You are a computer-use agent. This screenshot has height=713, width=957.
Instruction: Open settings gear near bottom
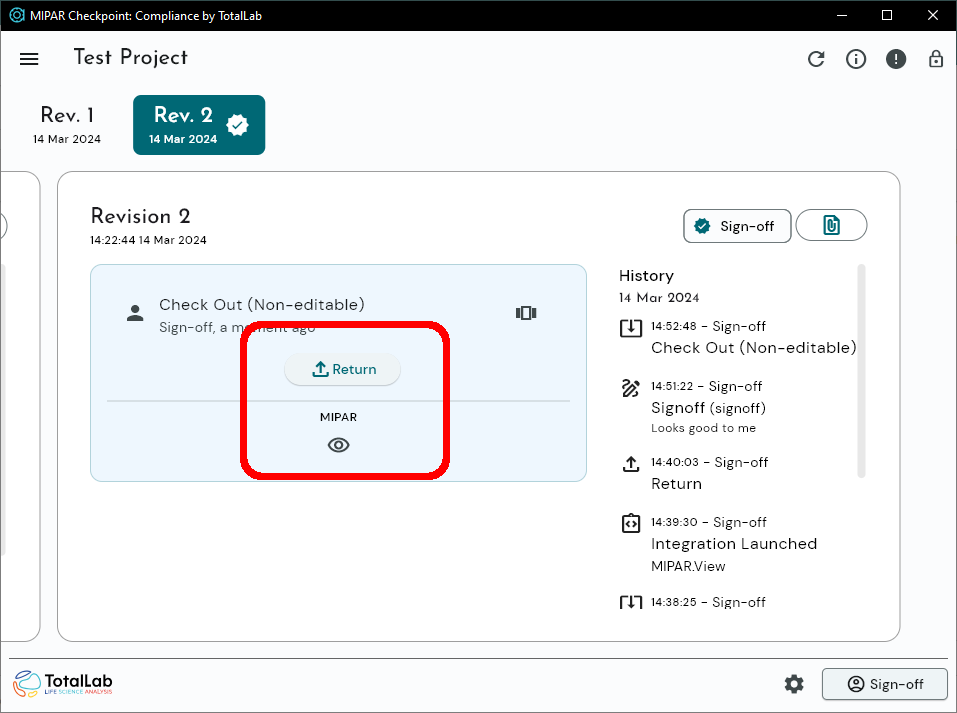click(794, 684)
